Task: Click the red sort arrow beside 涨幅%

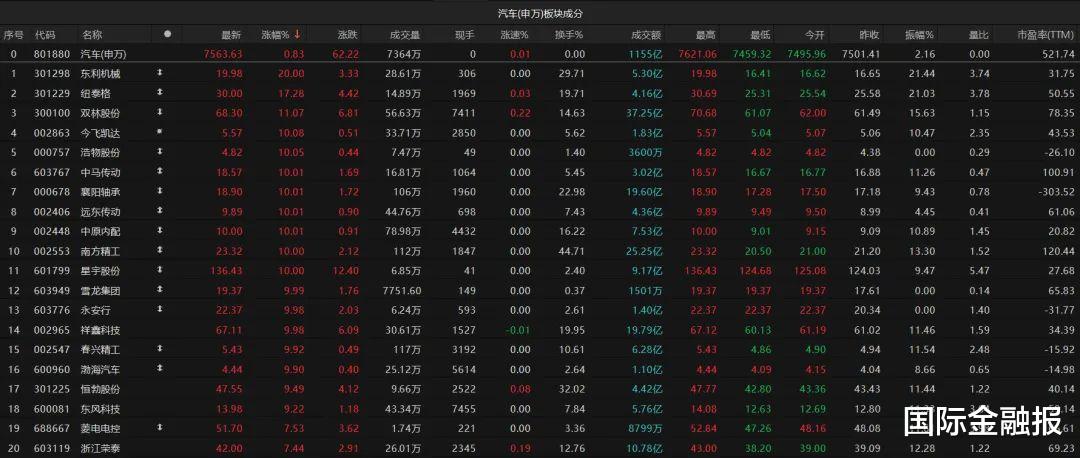Action: 297,34
